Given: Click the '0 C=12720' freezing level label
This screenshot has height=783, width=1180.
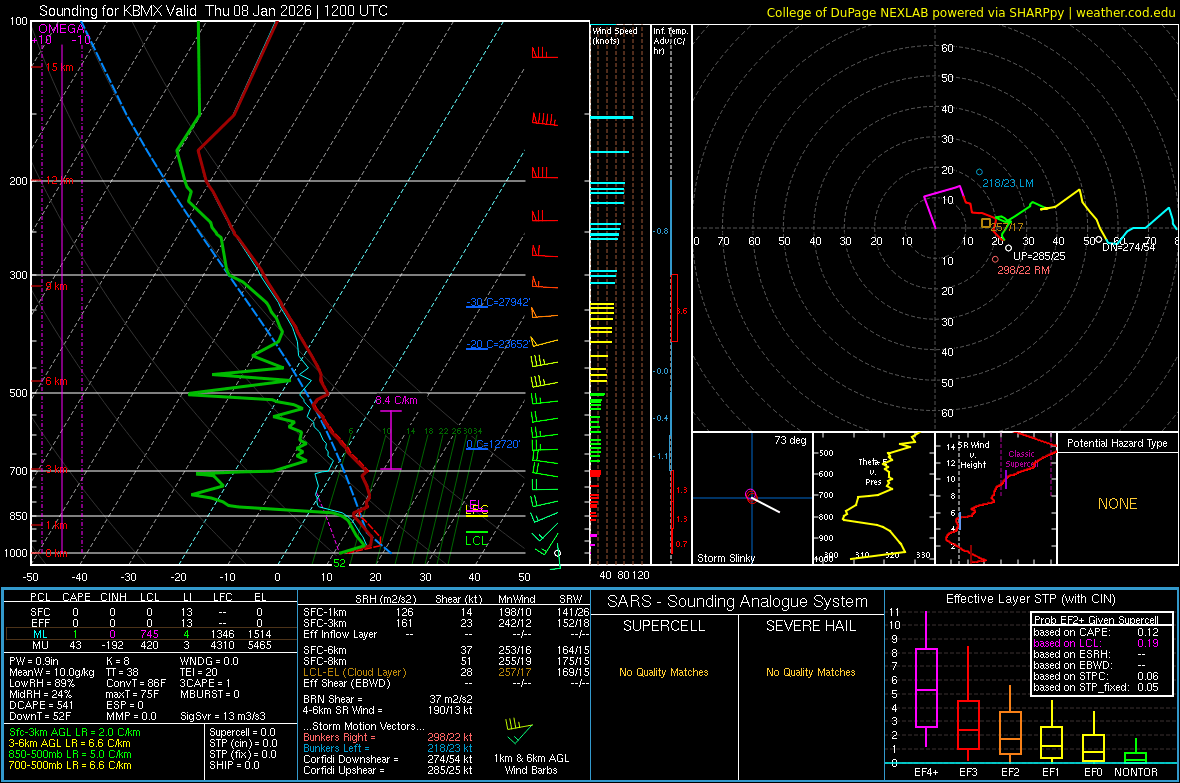Looking at the screenshot, I should coord(493,444).
